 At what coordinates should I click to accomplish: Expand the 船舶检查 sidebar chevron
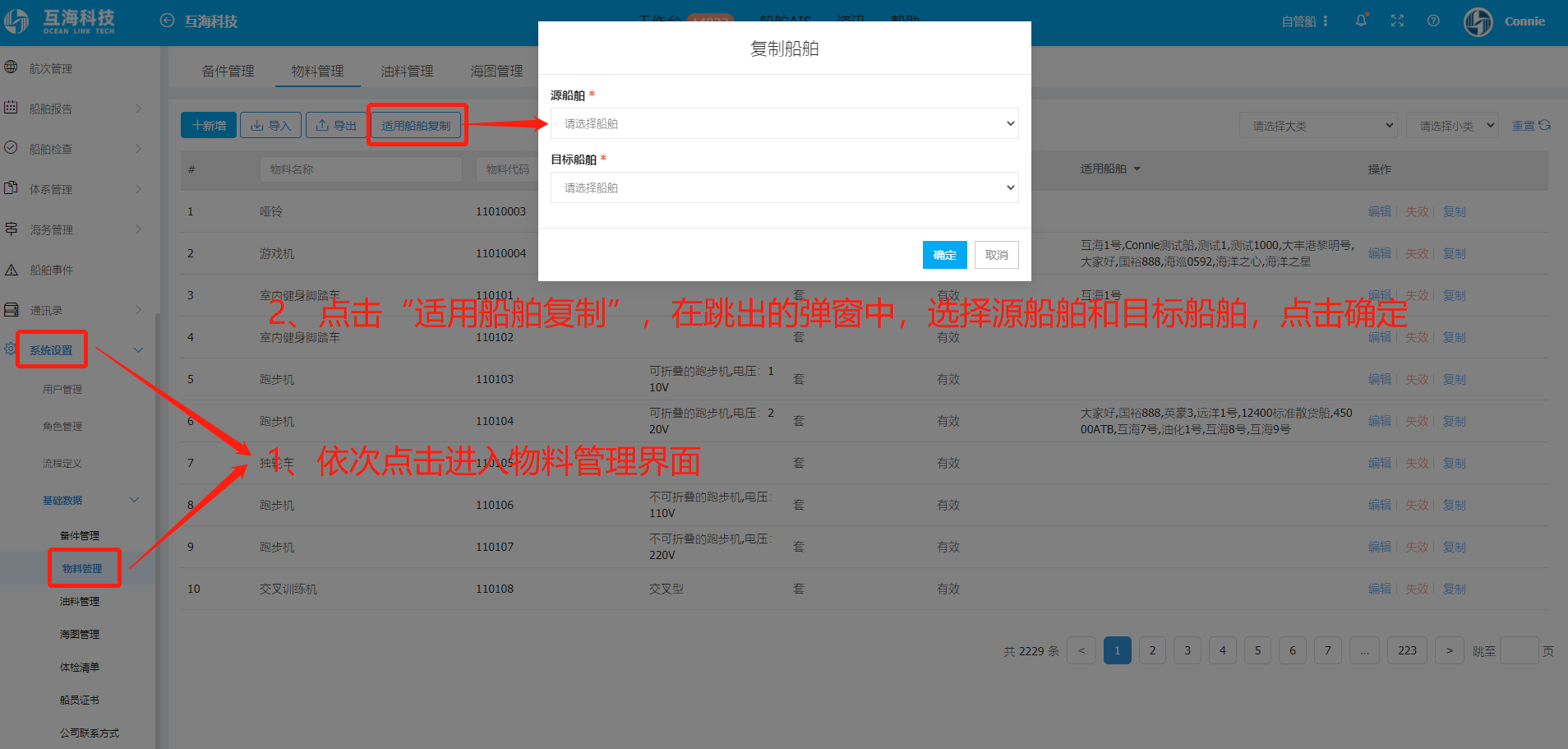138,148
